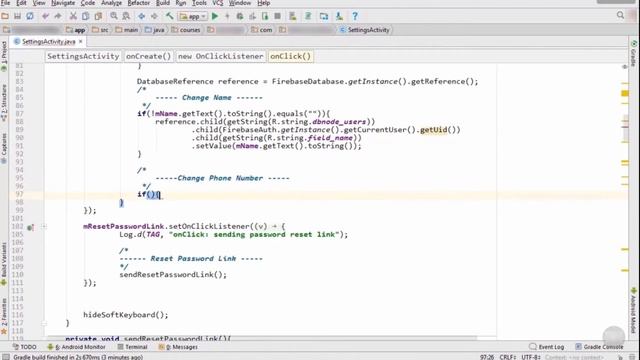This screenshot has height=360, width=640.
Task: Click the Replace toolbar icon
Action: click(126, 16)
